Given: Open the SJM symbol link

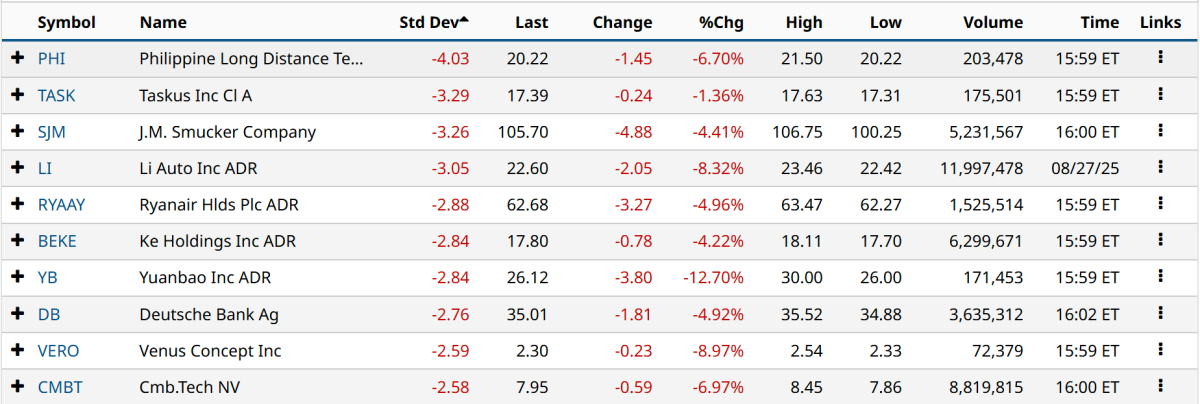Looking at the screenshot, I should [52, 132].
